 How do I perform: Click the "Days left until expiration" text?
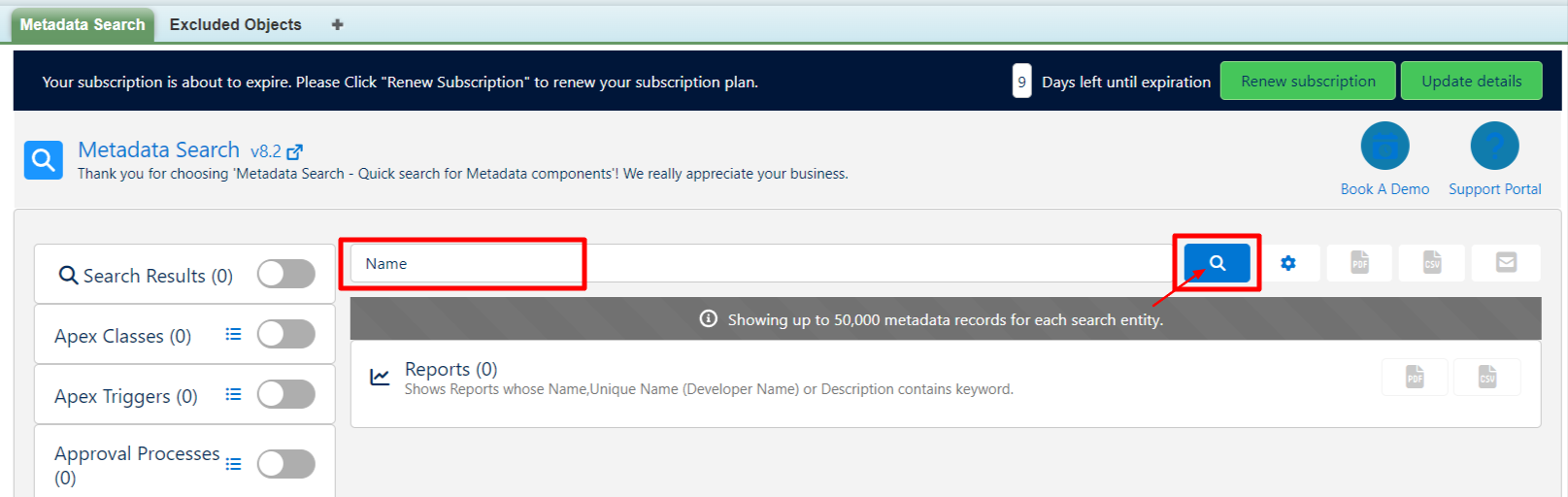pyautogui.click(x=1126, y=82)
